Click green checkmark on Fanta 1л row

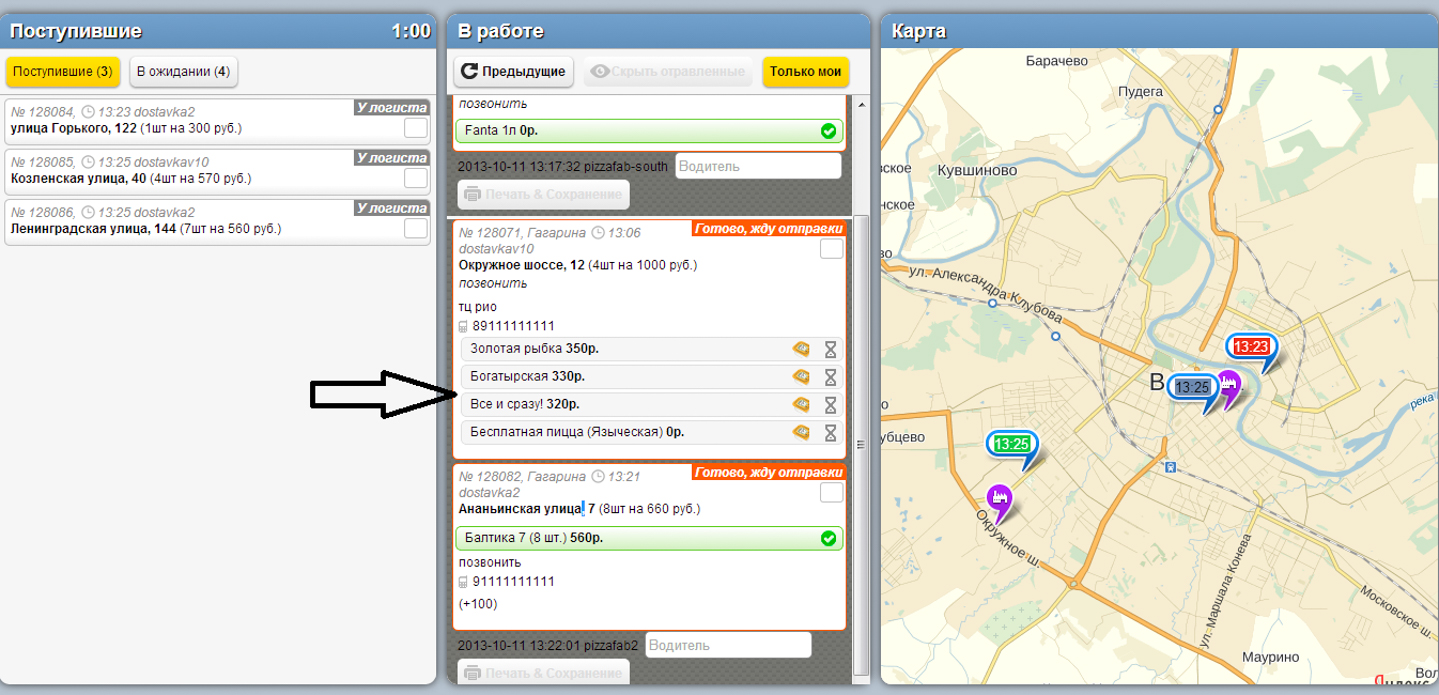(x=828, y=131)
